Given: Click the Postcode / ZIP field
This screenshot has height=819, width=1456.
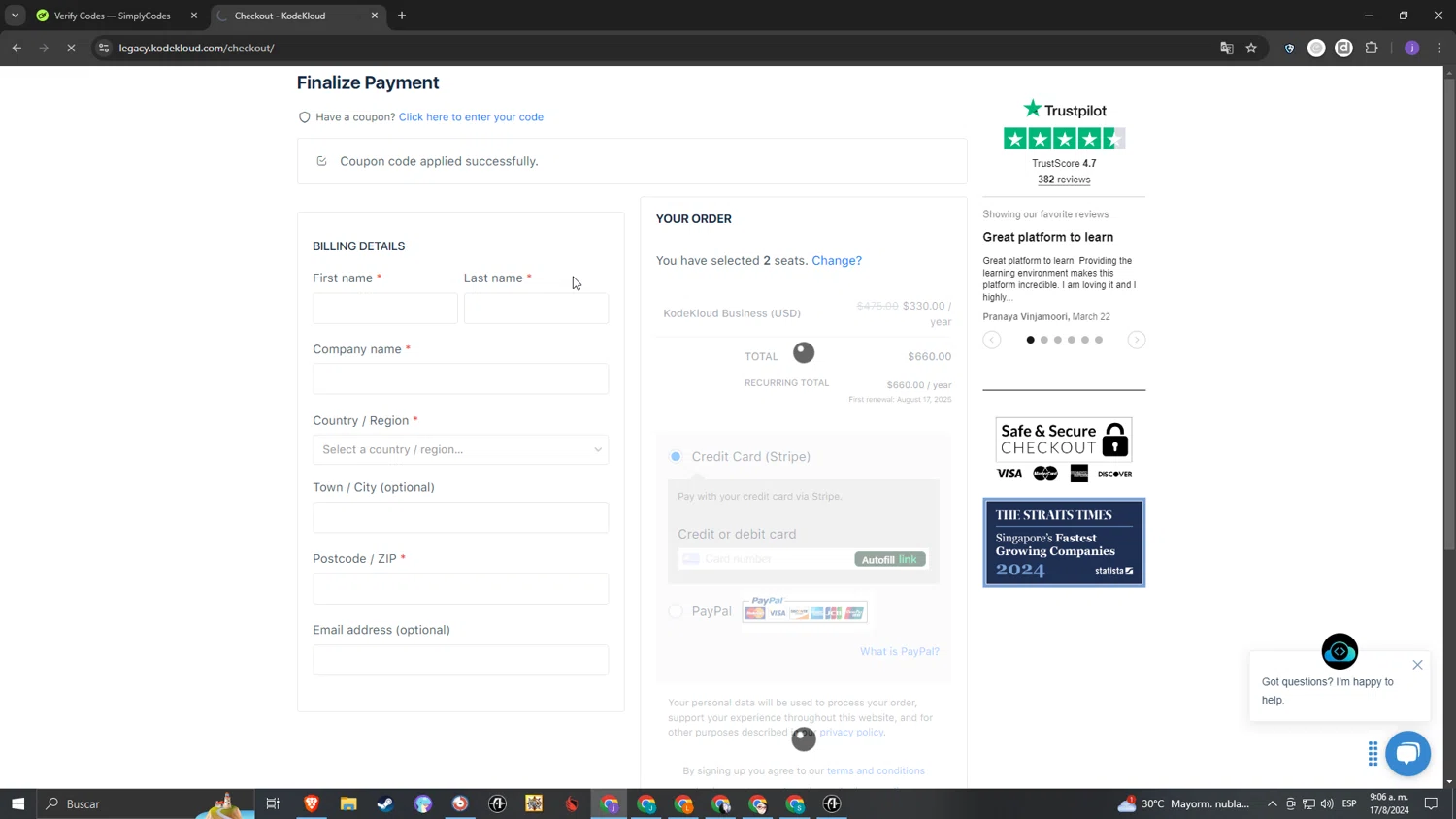Looking at the screenshot, I should tap(461, 589).
